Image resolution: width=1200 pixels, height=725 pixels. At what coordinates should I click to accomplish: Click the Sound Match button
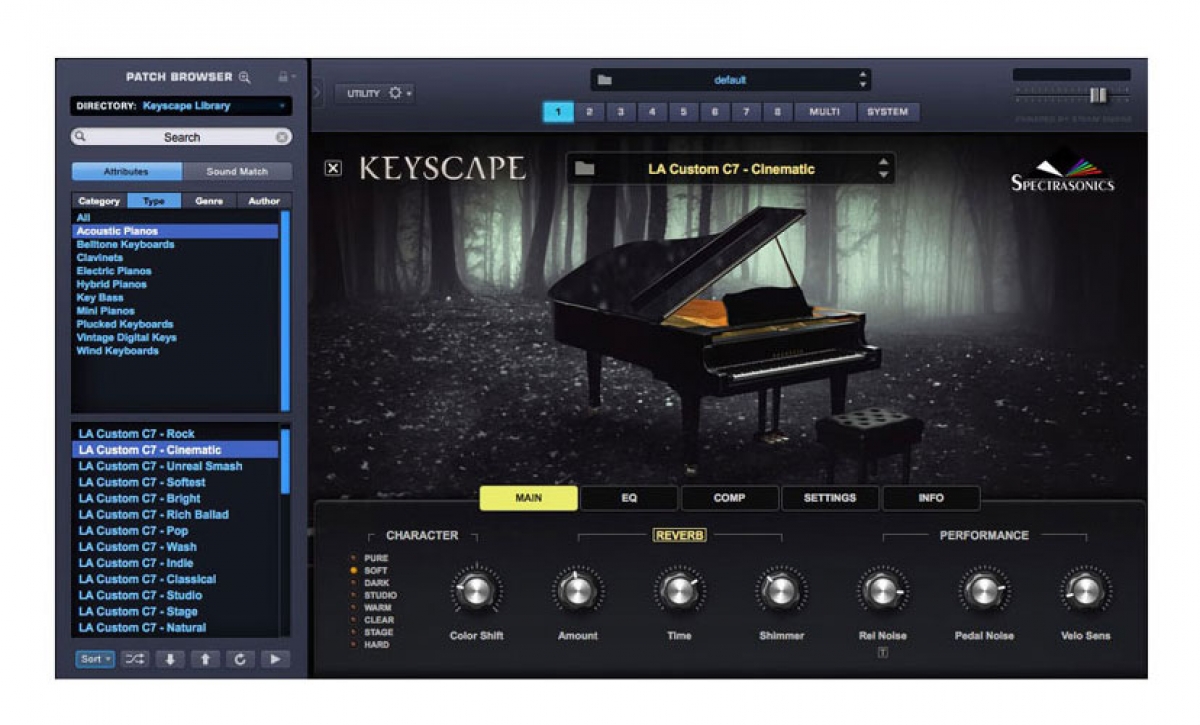[x=237, y=172]
